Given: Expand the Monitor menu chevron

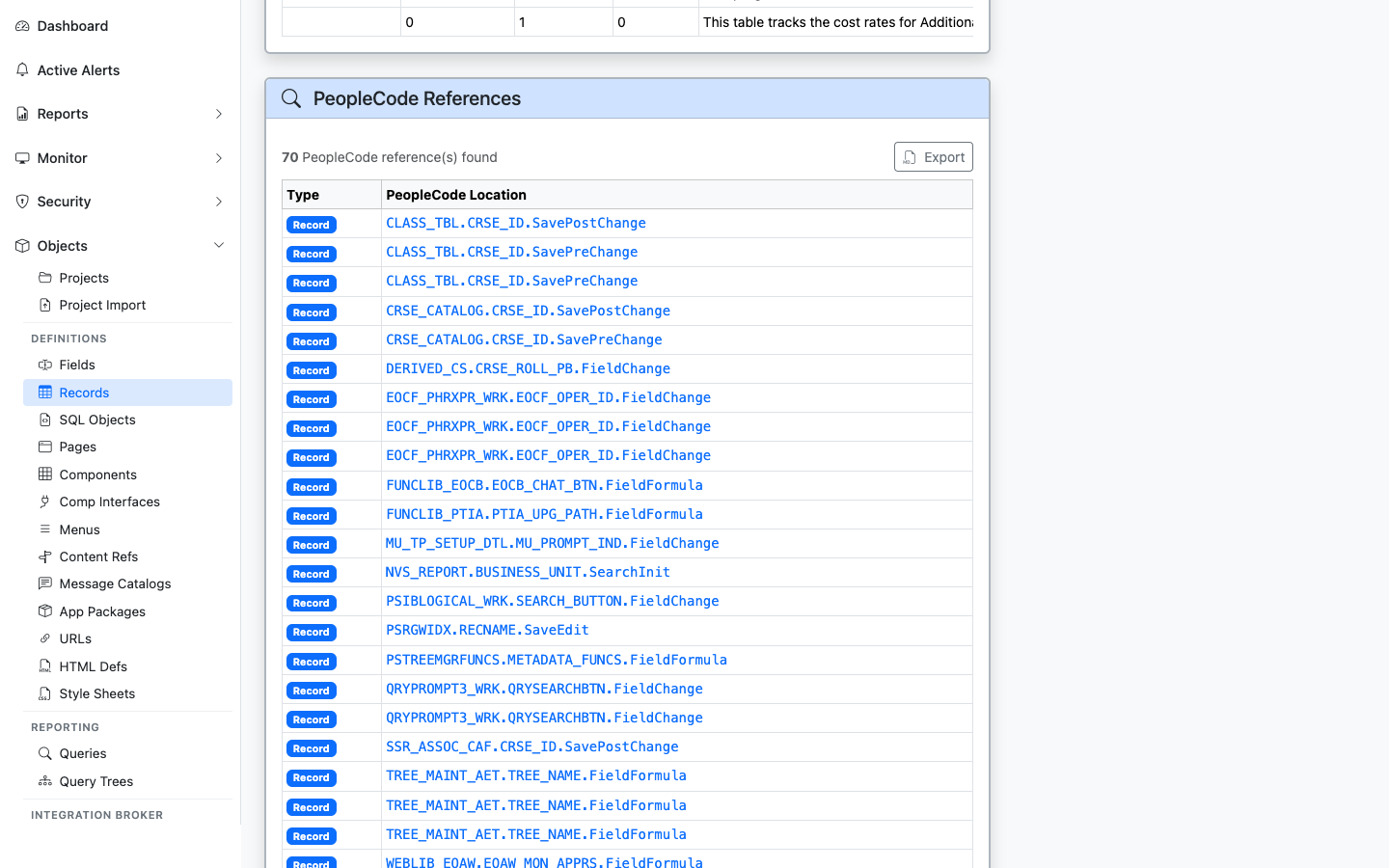Looking at the screenshot, I should point(219,158).
